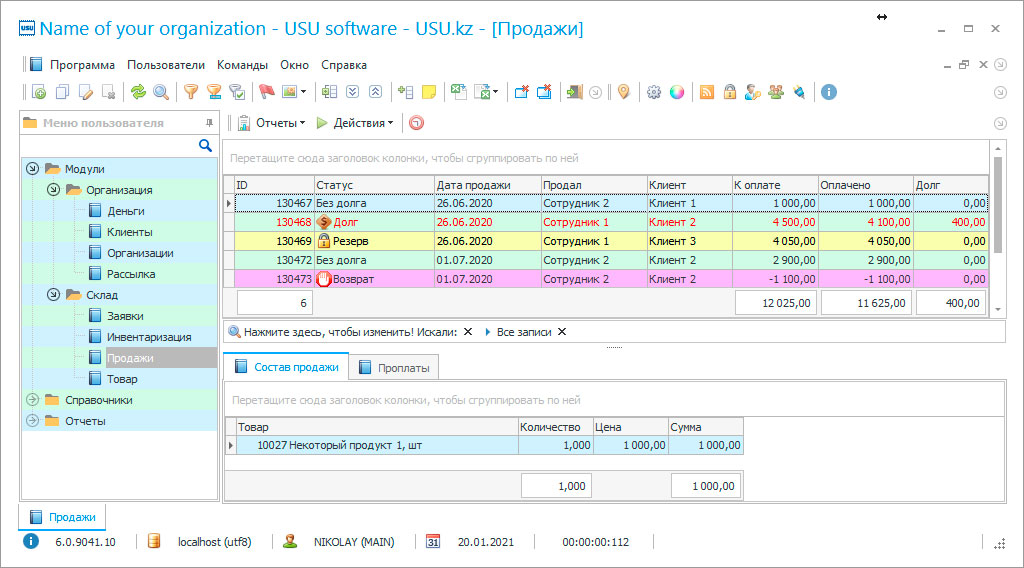Click the group of users icon

click(776, 92)
